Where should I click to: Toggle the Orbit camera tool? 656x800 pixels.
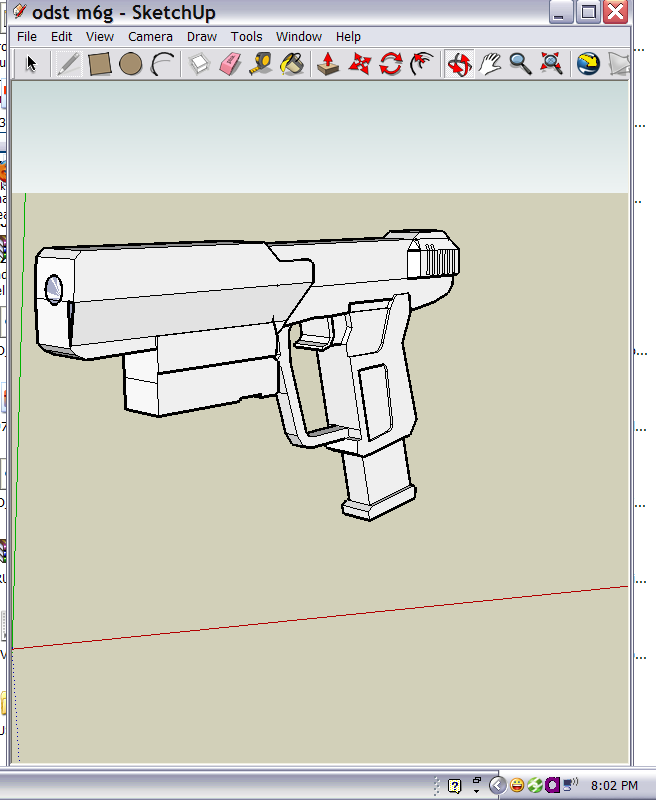459,64
